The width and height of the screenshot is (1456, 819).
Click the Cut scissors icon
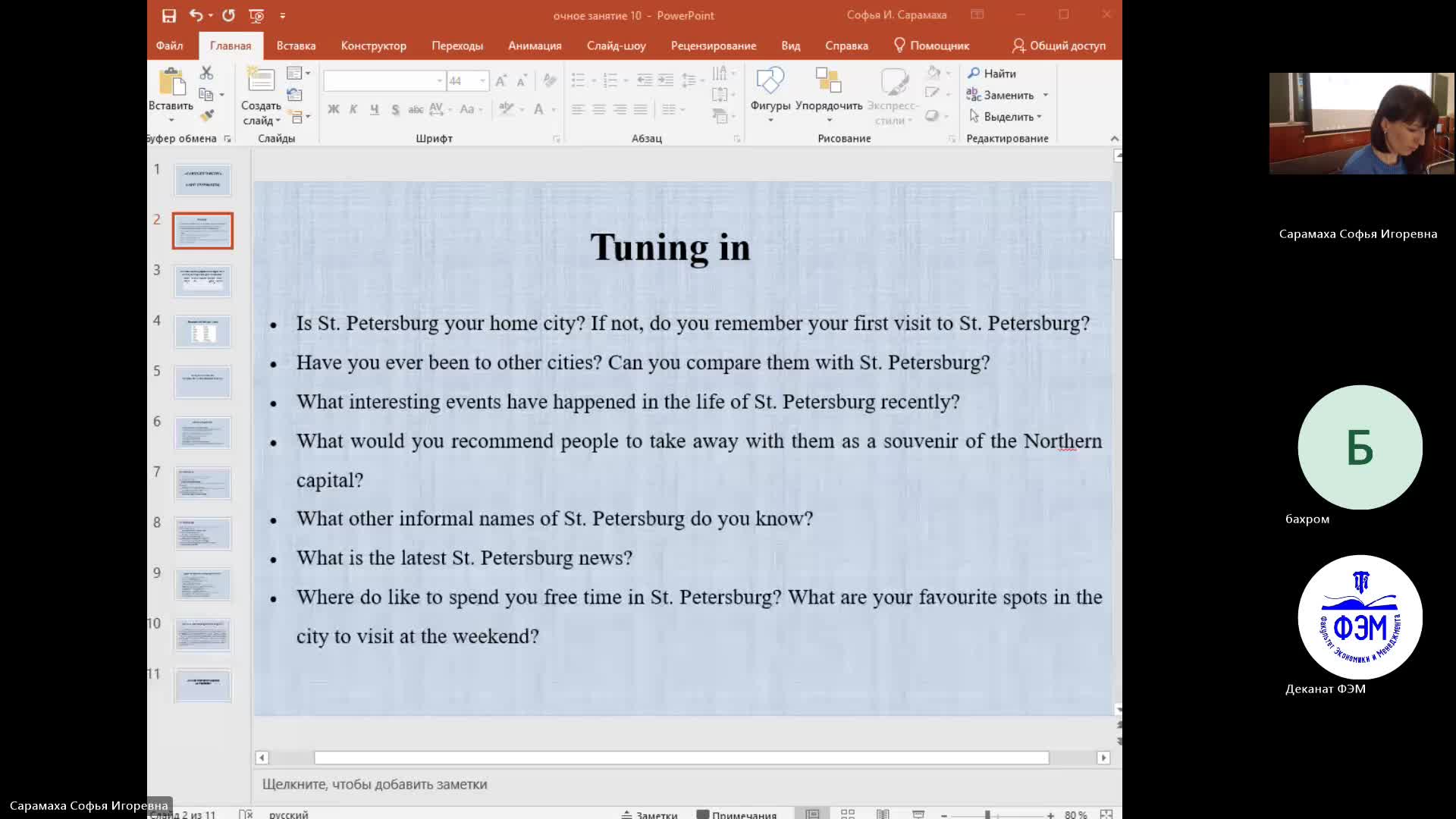(x=206, y=73)
